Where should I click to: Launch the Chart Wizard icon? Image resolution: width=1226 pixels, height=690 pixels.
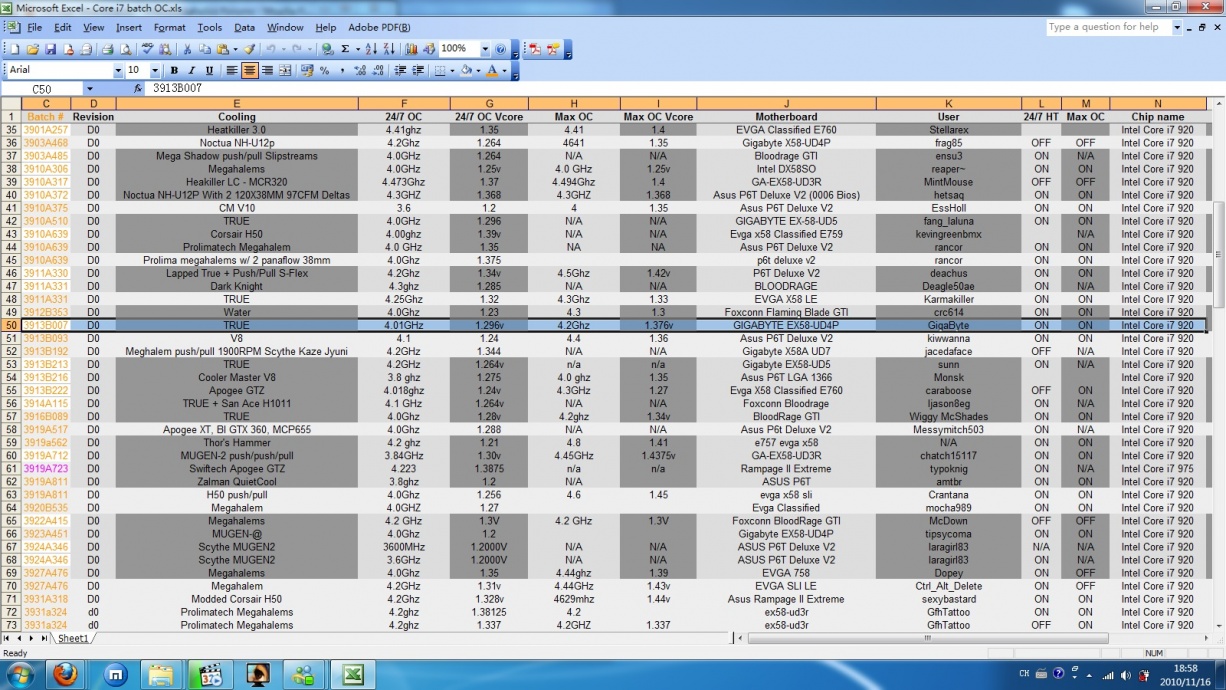click(411, 49)
